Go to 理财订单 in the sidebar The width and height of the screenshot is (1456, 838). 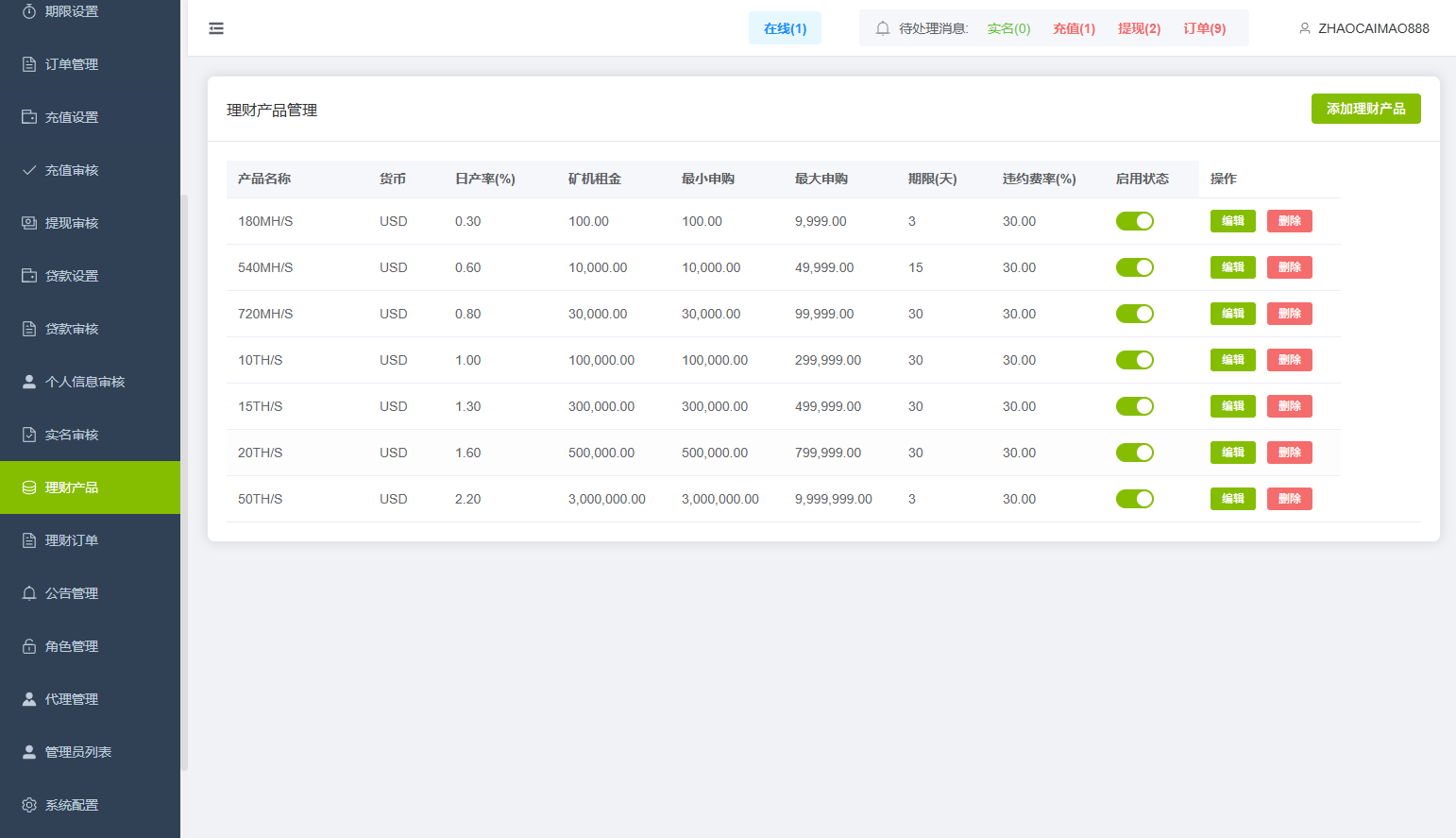[x=72, y=540]
